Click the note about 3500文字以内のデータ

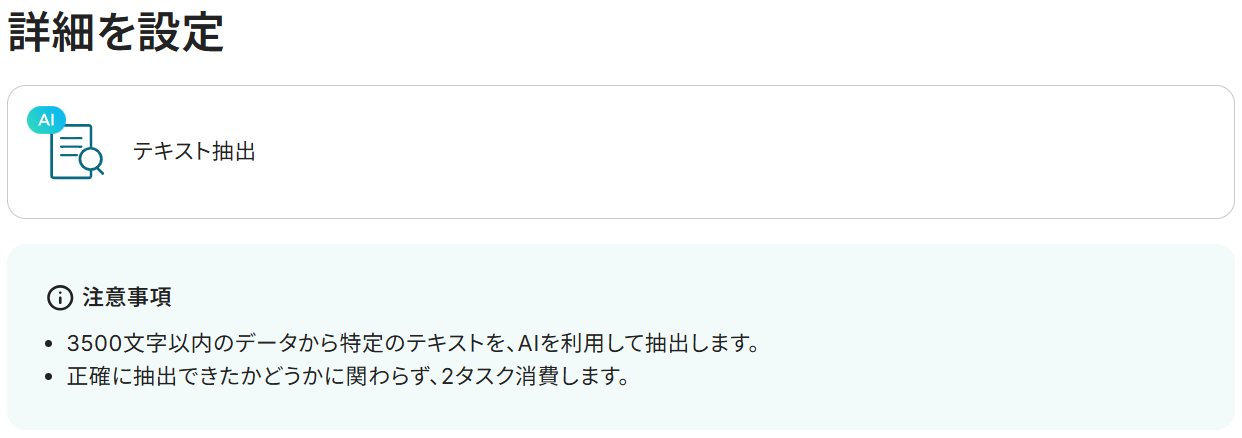click(413, 344)
